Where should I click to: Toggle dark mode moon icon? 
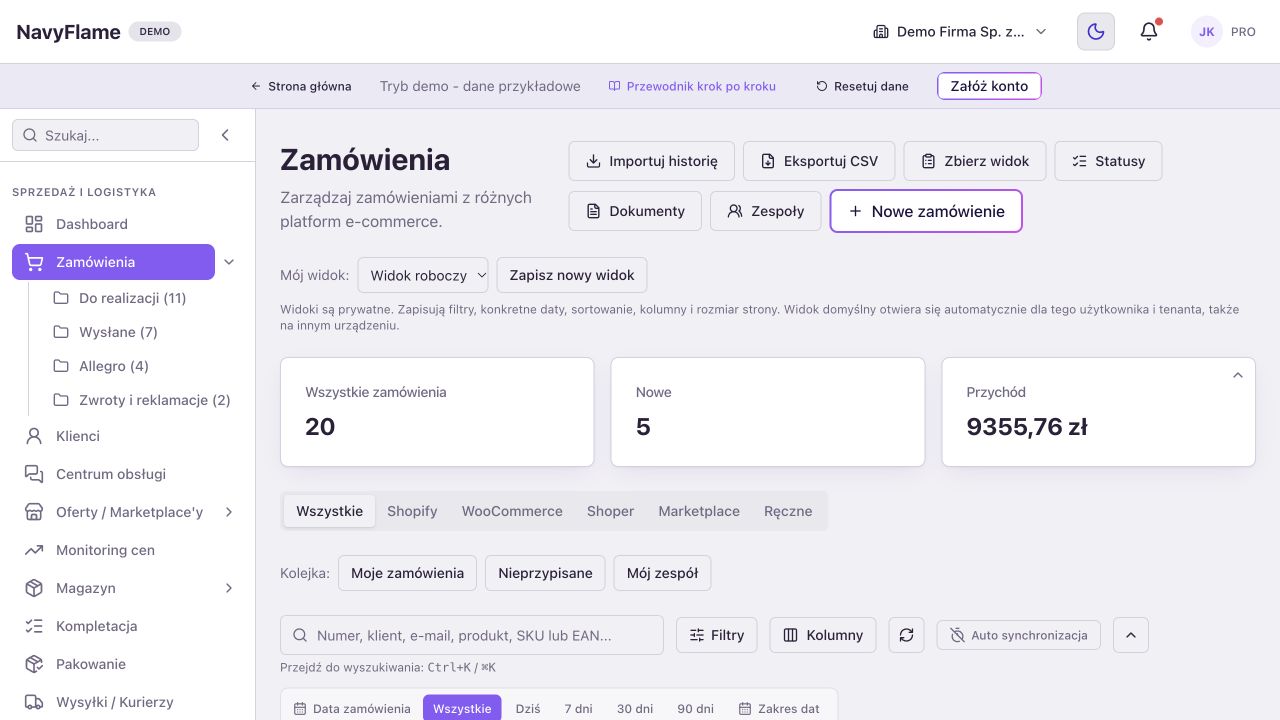(x=1096, y=32)
